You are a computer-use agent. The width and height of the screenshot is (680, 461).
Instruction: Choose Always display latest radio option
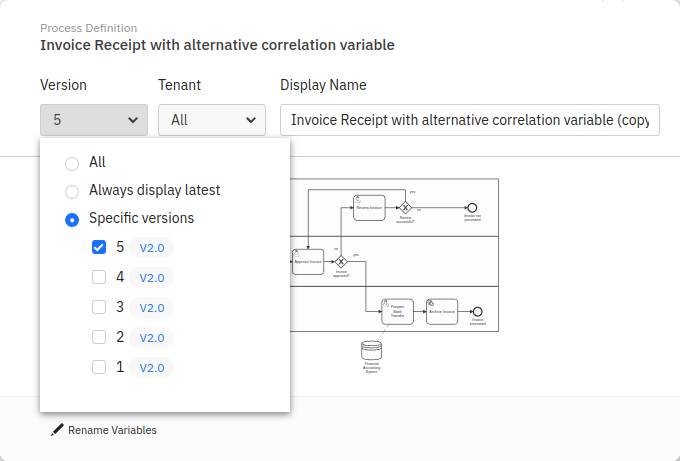click(72, 191)
